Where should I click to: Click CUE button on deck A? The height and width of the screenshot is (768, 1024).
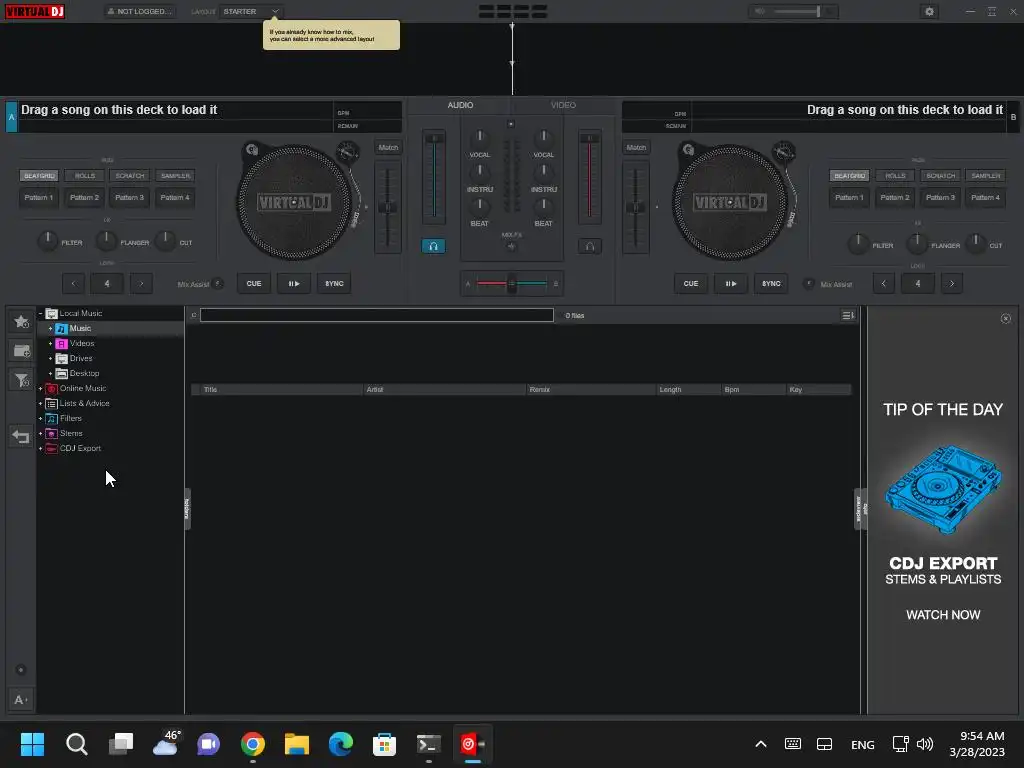pos(254,283)
